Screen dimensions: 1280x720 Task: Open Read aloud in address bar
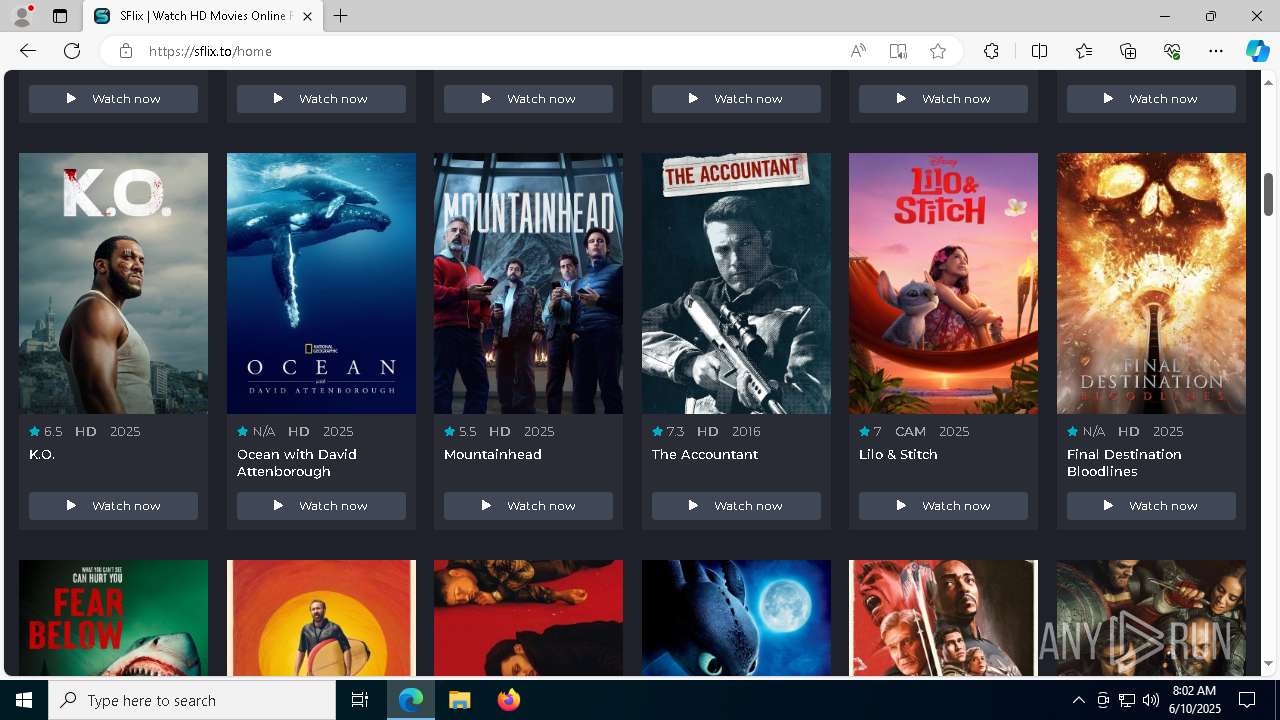pyautogui.click(x=858, y=51)
